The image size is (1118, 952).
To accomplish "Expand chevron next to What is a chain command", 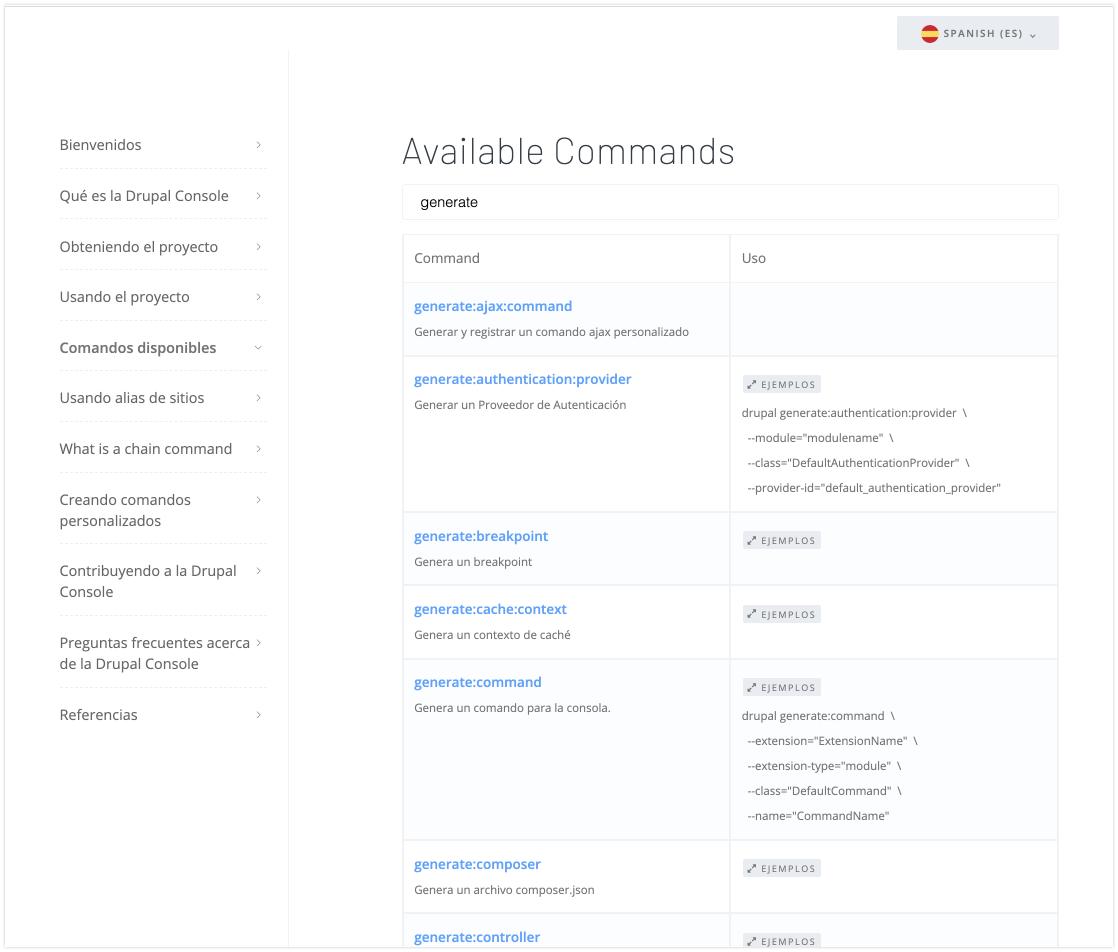I will [258, 449].
